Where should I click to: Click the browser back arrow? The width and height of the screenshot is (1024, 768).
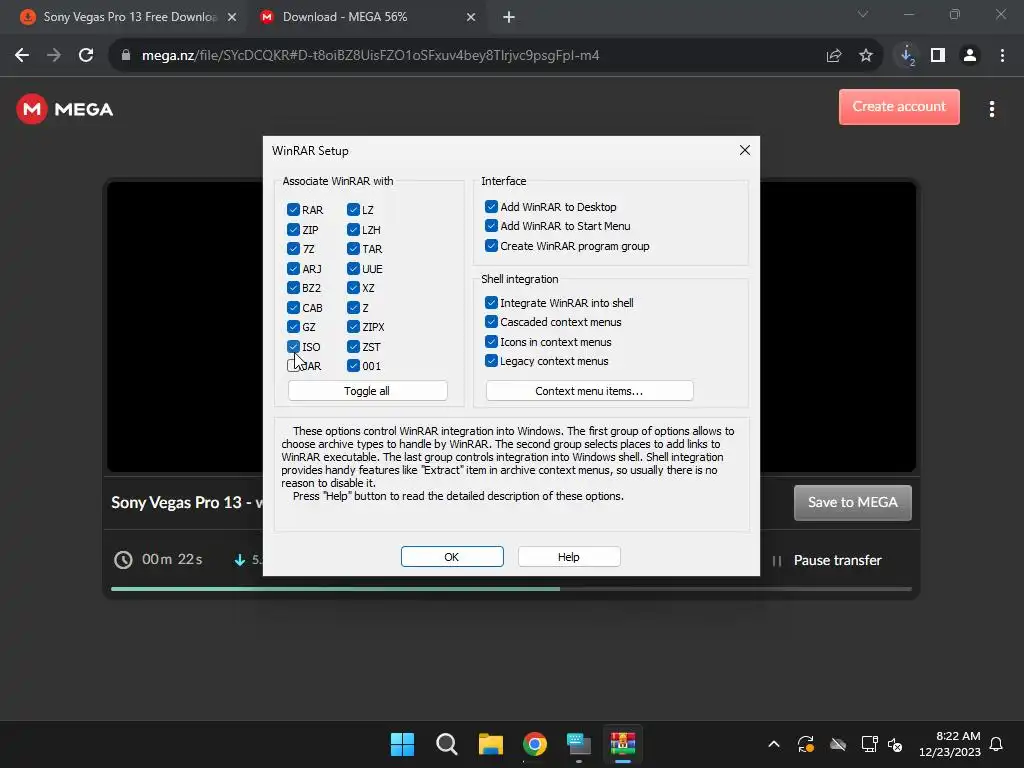click(x=22, y=56)
